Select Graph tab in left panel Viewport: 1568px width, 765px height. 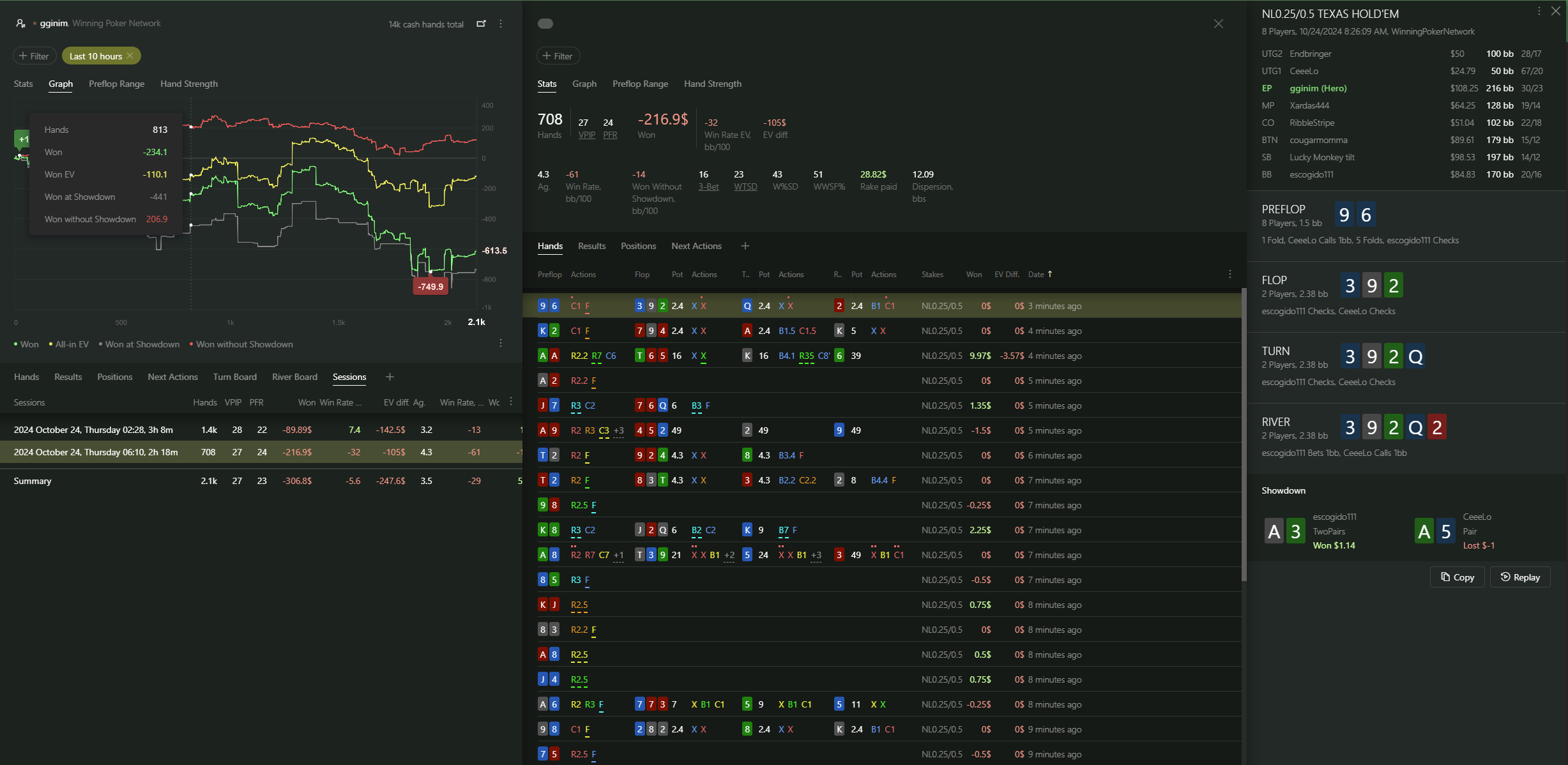61,84
